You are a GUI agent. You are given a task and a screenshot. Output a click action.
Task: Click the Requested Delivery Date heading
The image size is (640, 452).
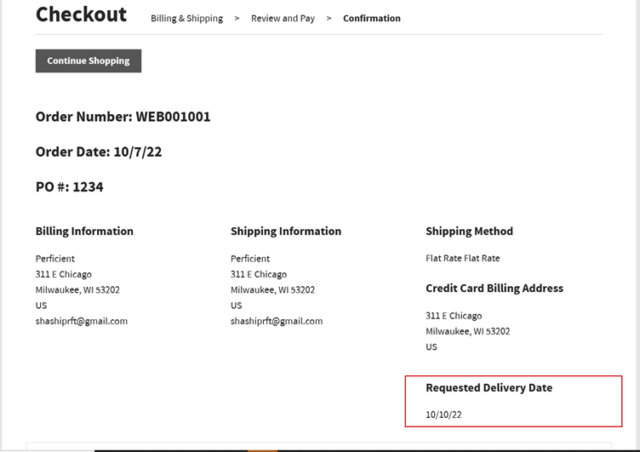click(x=489, y=387)
